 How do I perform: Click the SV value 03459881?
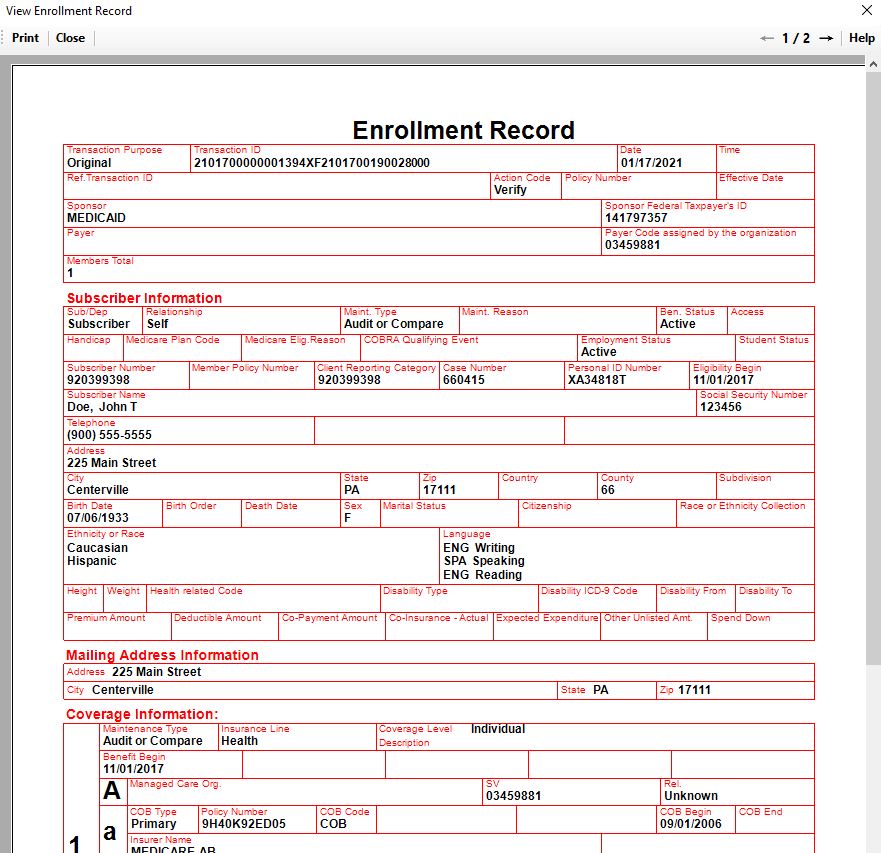(514, 796)
